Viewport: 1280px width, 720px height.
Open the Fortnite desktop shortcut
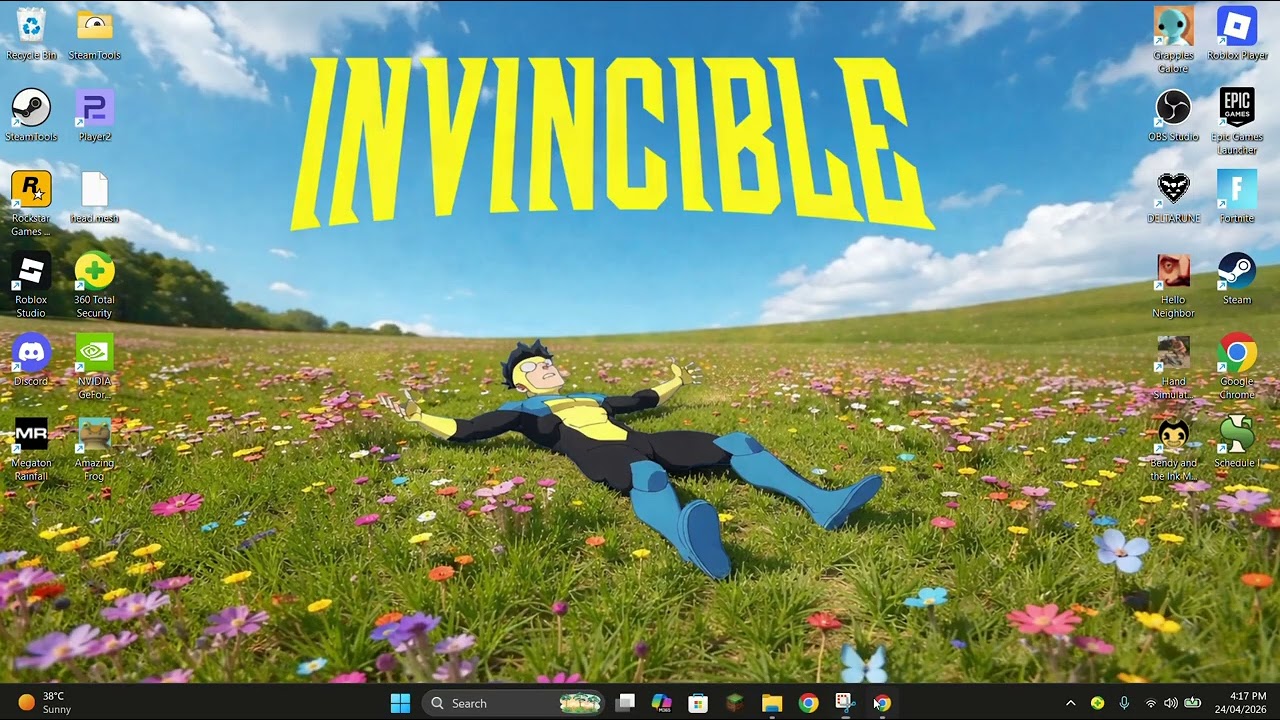pos(1237,198)
